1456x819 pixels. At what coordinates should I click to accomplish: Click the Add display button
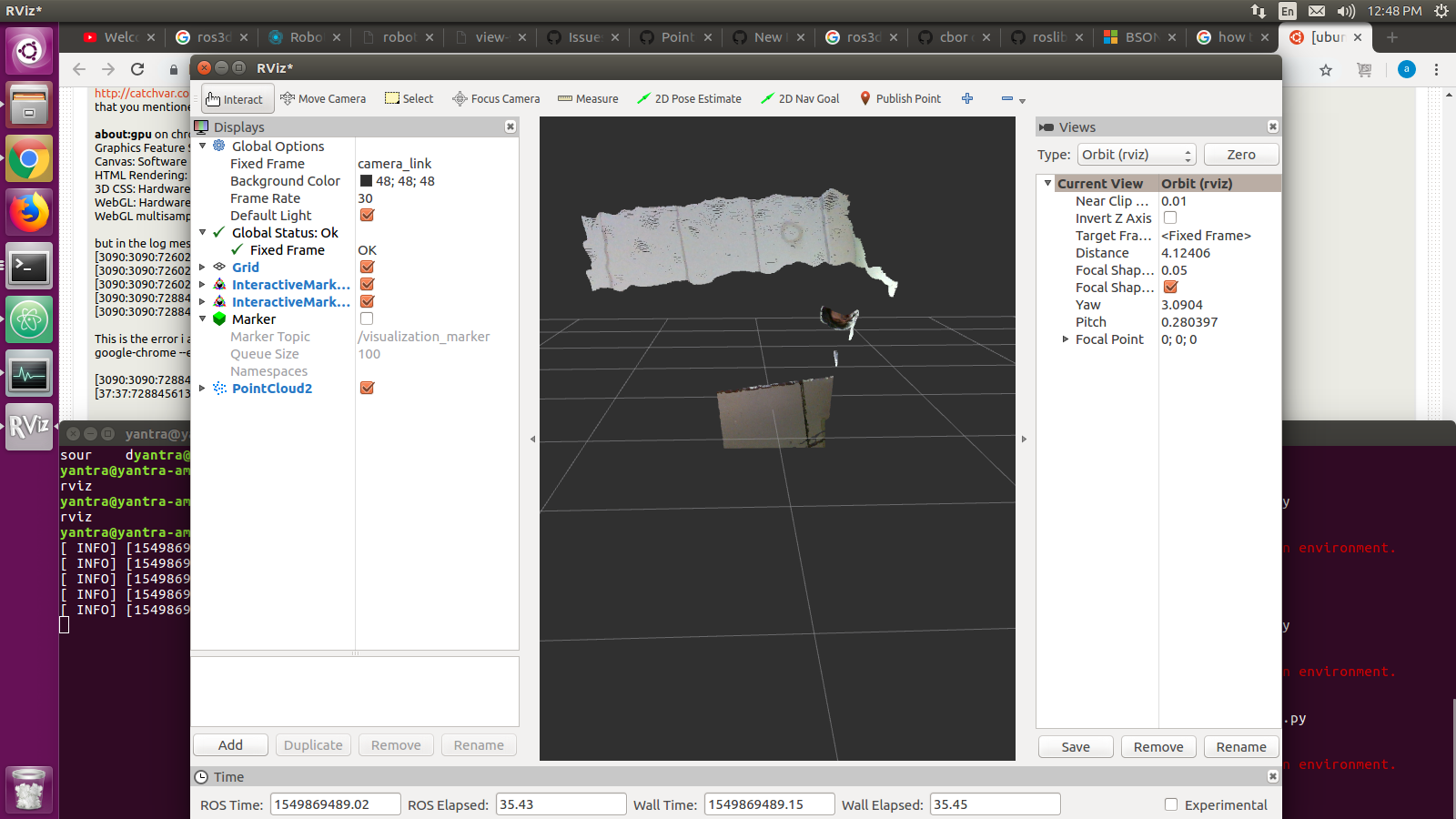[x=230, y=745]
